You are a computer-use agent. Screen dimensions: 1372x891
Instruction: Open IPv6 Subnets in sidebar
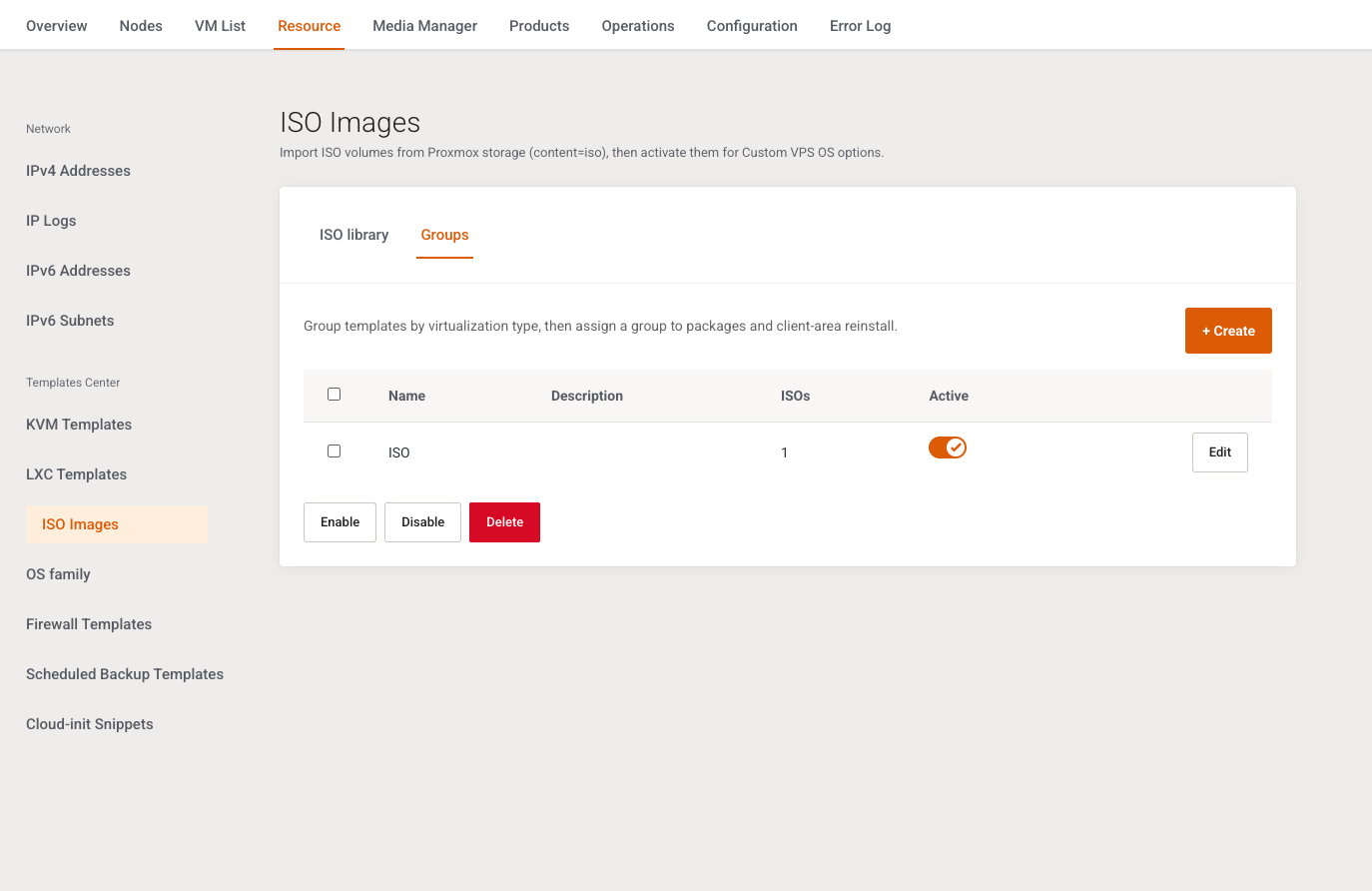pyautogui.click(x=70, y=321)
